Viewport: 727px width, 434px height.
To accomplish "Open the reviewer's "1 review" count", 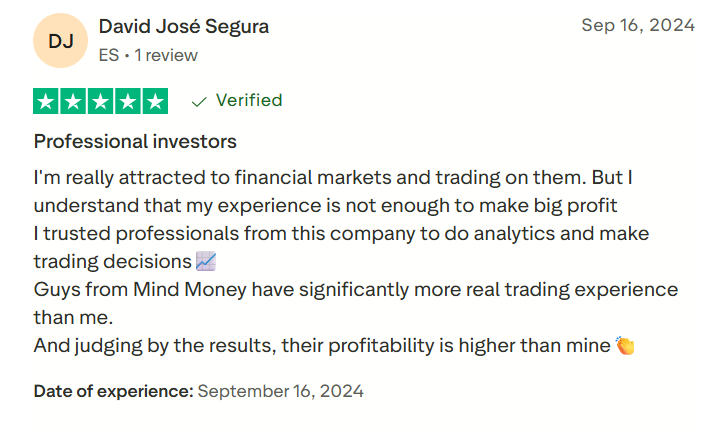I will [166, 56].
